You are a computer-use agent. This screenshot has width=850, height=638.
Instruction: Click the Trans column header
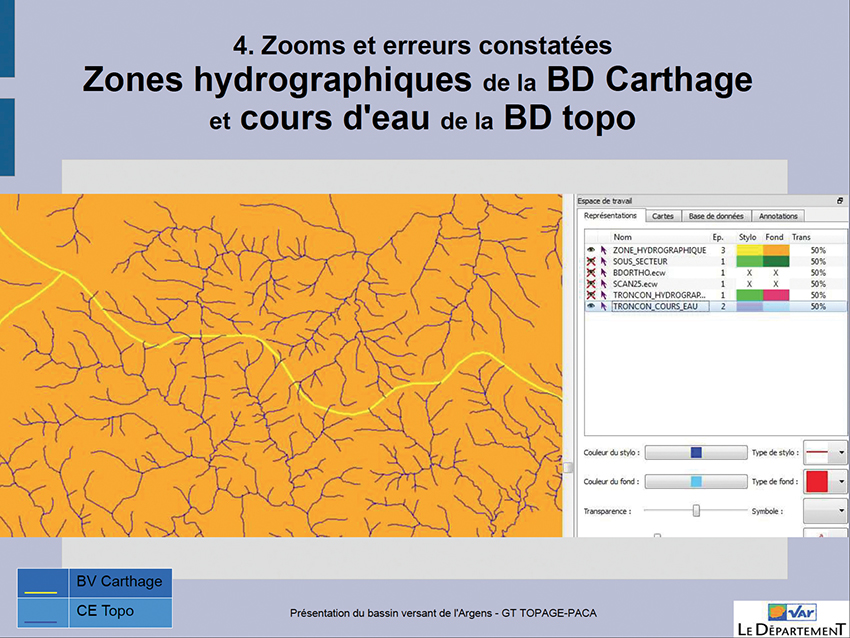801,237
